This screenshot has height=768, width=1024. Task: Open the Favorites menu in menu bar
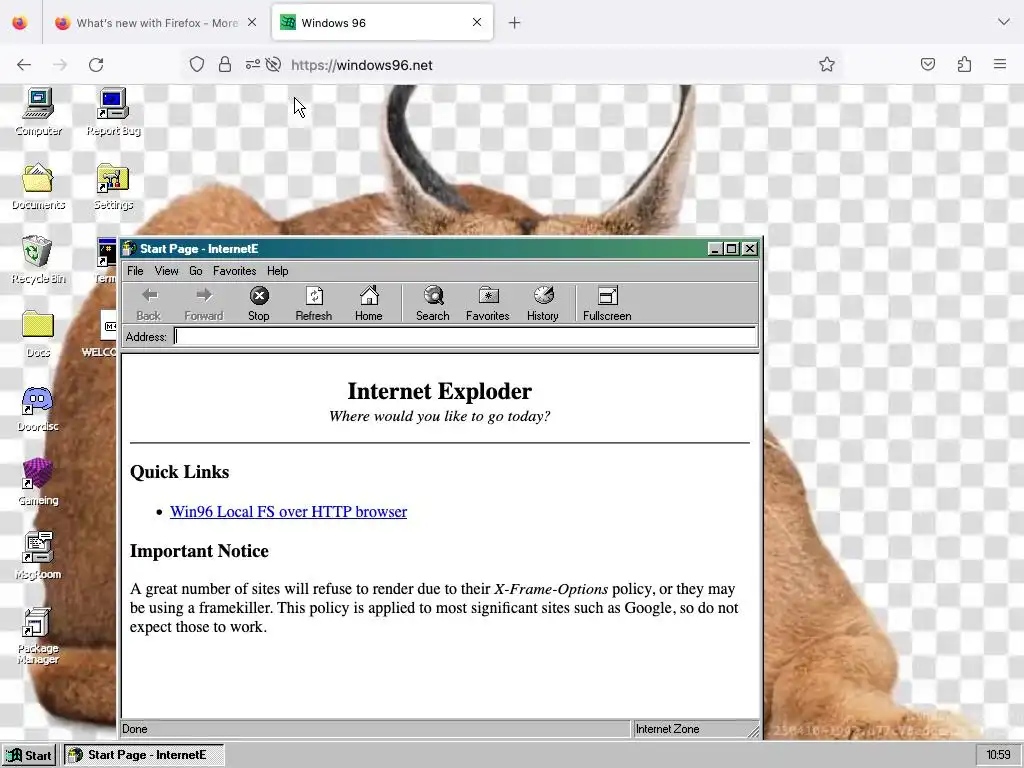(x=234, y=271)
